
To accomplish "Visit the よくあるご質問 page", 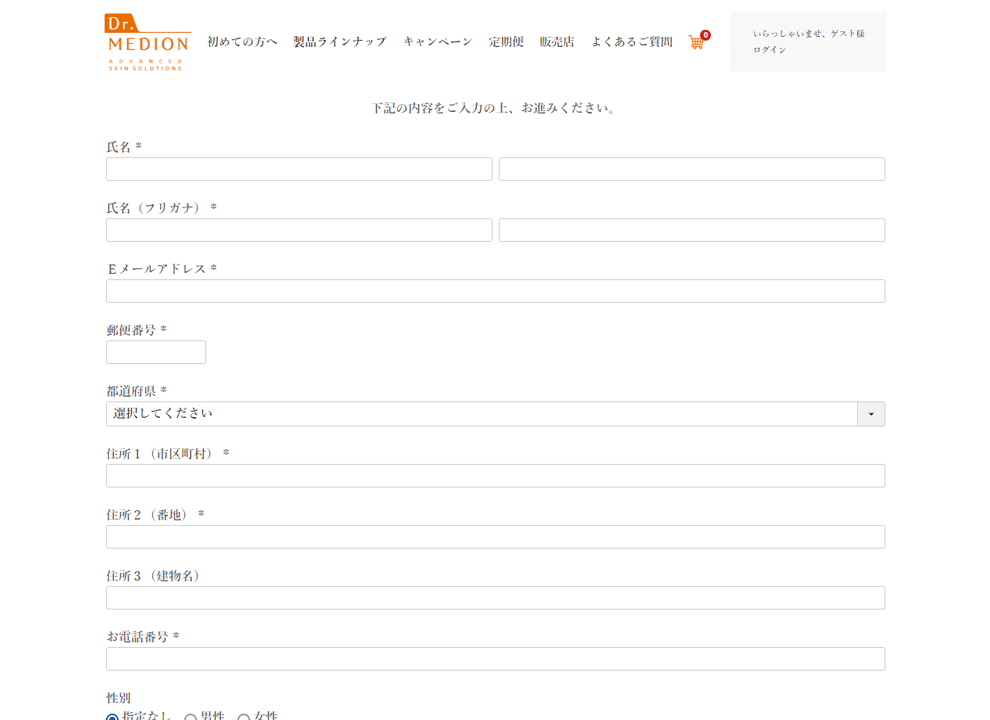I will click(631, 42).
